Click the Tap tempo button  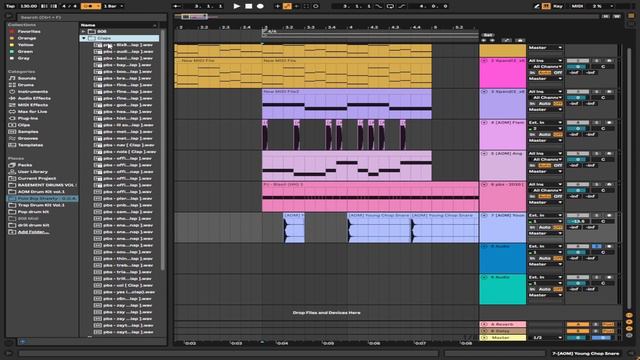point(10,6)
